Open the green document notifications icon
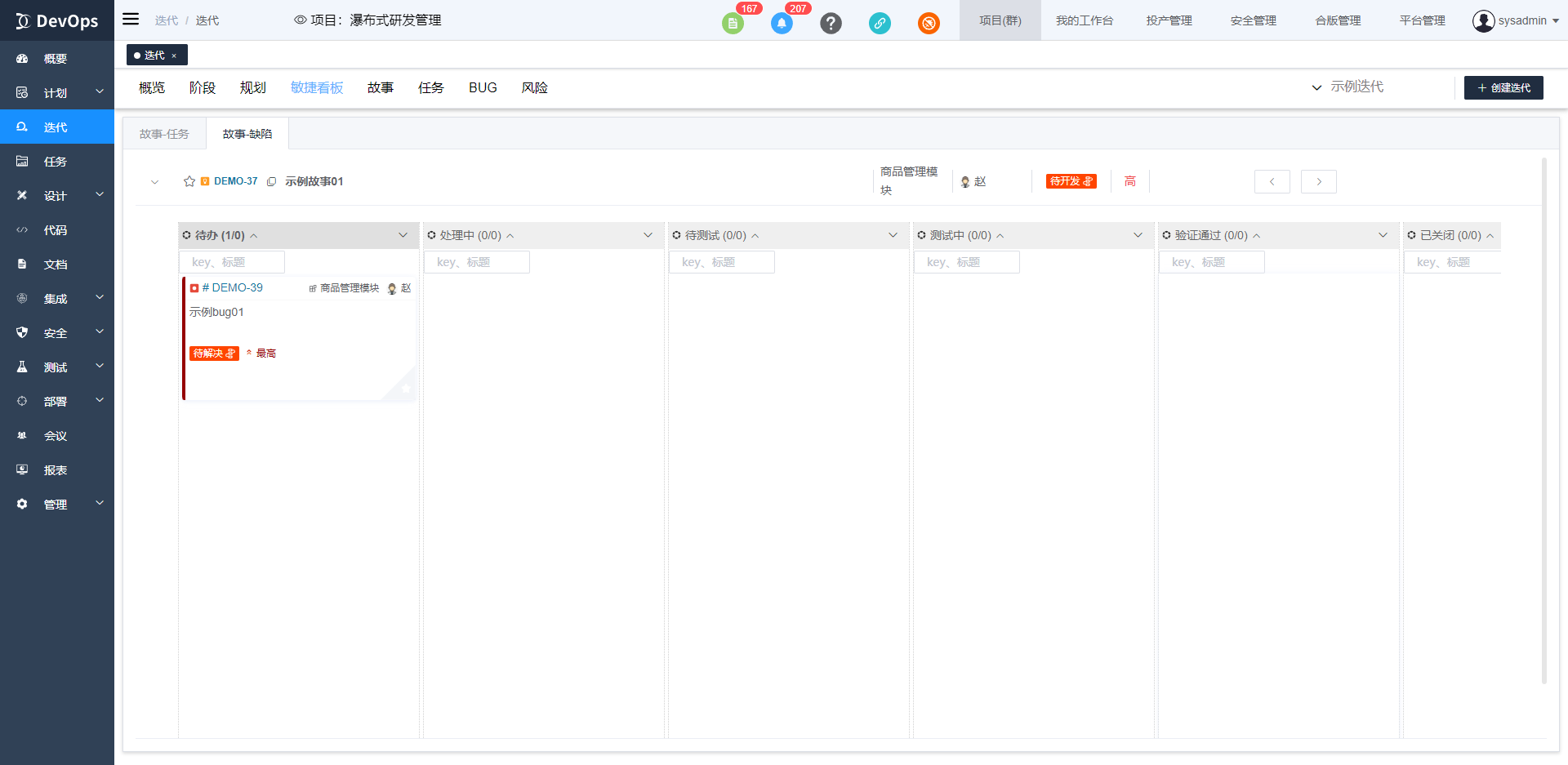Viewport: 1568px width, 765px height. [733, 24]
